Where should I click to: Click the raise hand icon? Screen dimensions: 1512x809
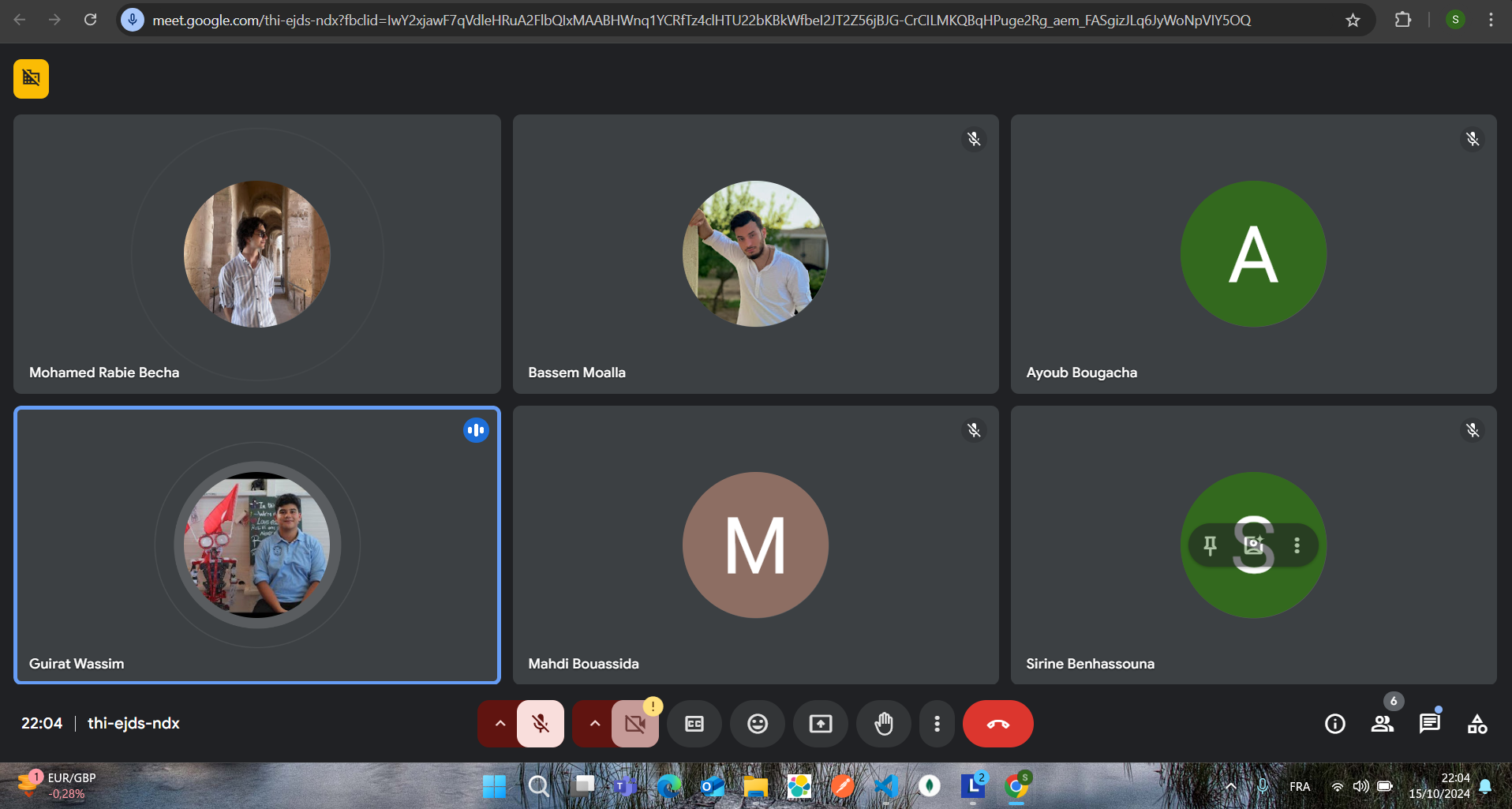click(x=883, y=724)
